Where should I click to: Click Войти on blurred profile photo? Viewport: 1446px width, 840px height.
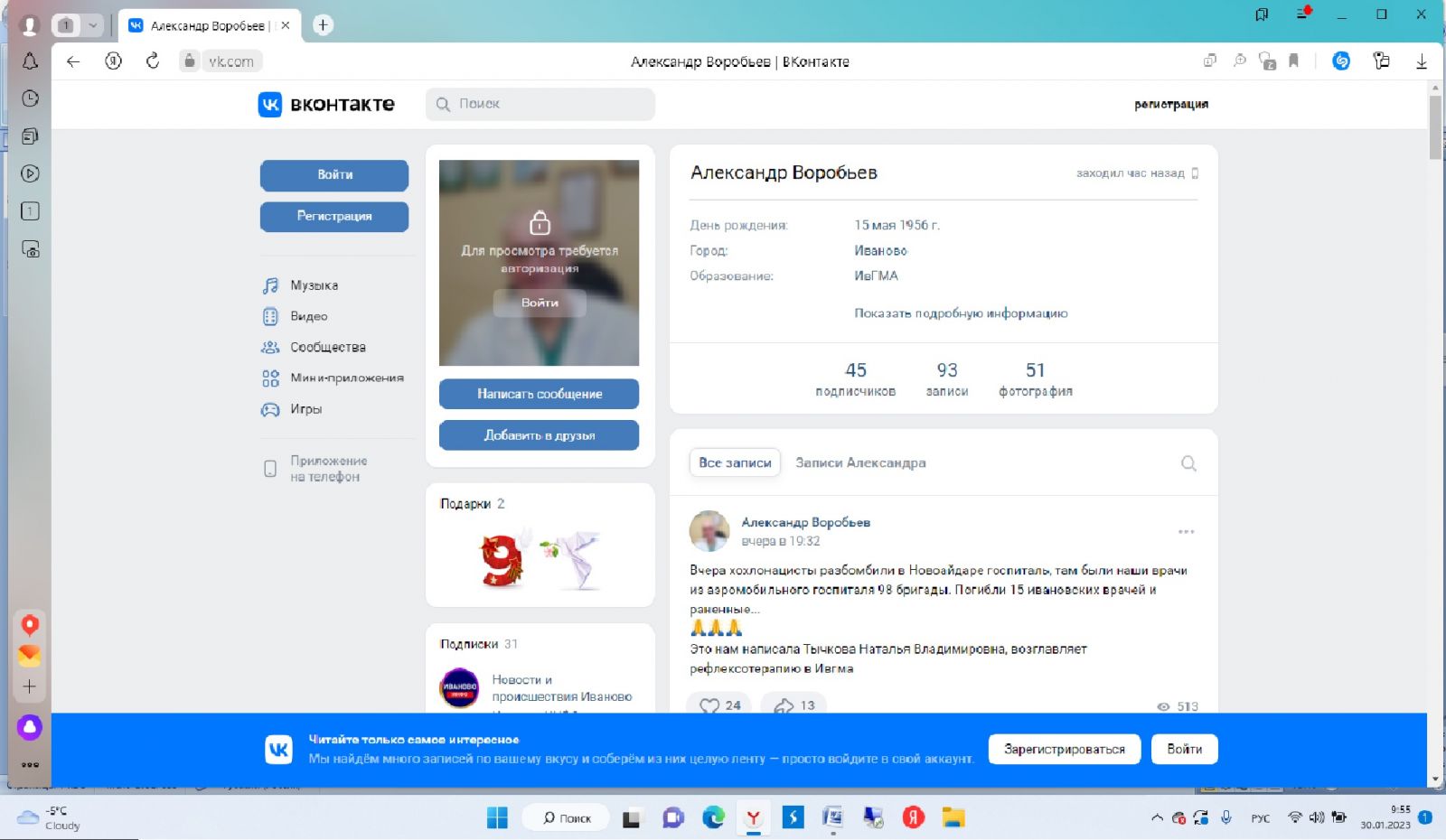pos(540,303)
